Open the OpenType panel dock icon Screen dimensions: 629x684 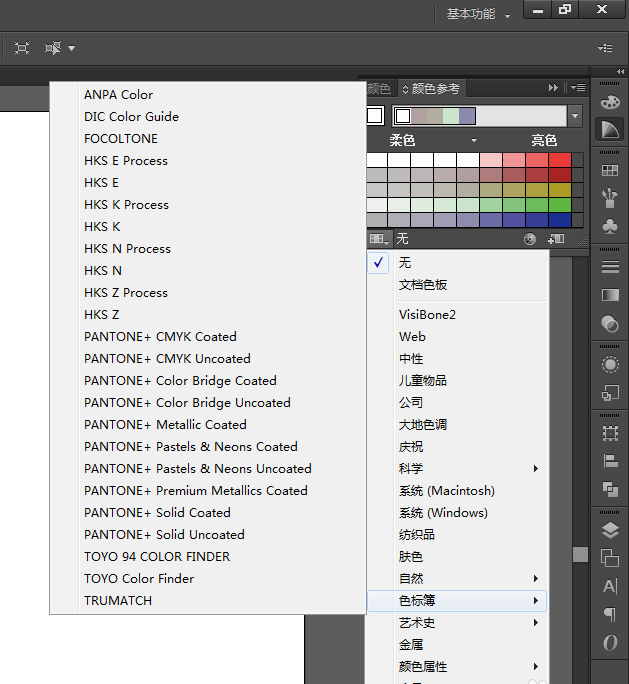click(x=610, y=642)
